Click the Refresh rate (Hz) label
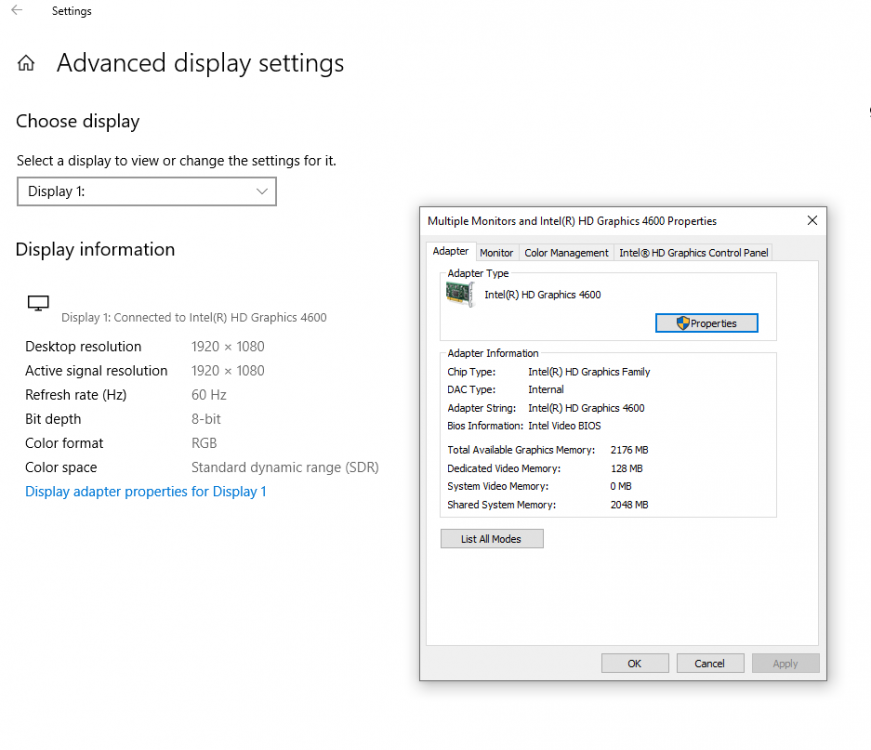The height and width of the screenshot is (750, 871). tap(76, 395)
